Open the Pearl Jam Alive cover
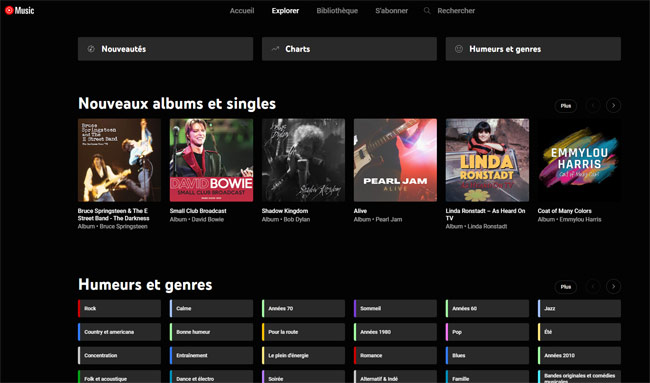This screenshot has height=383, width=650. pos(395,160)
